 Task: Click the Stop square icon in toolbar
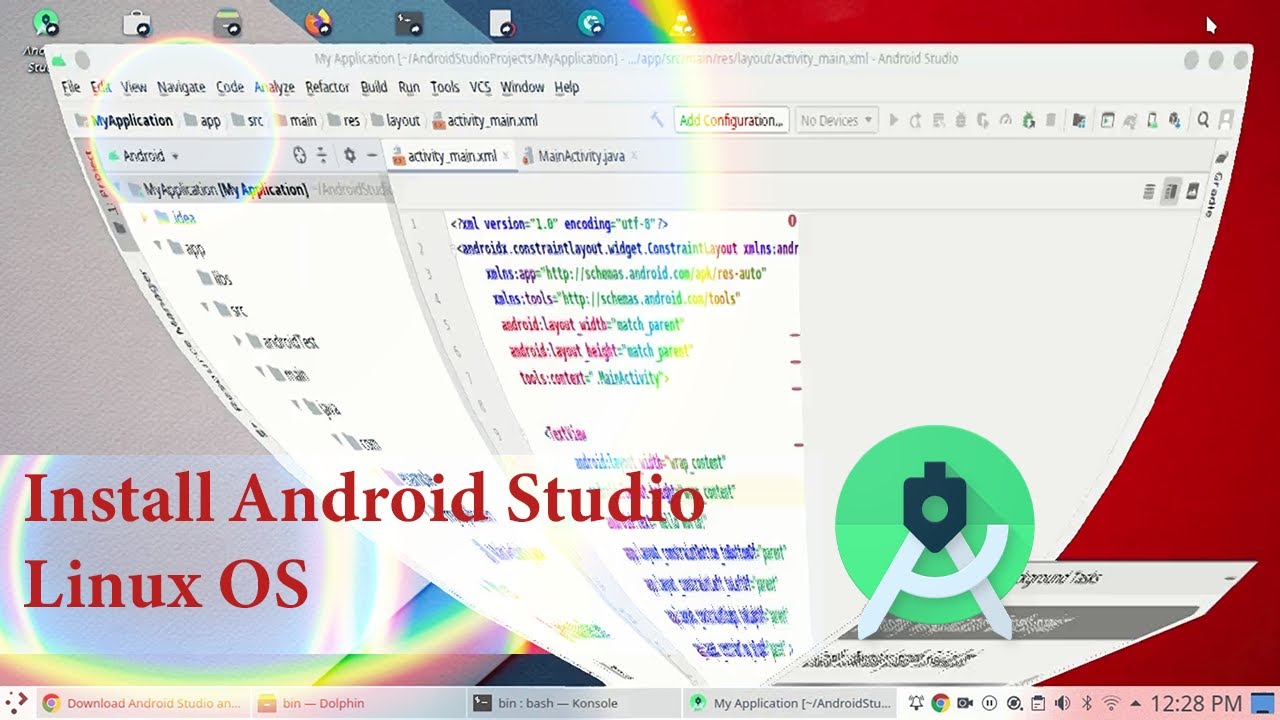1050,120
